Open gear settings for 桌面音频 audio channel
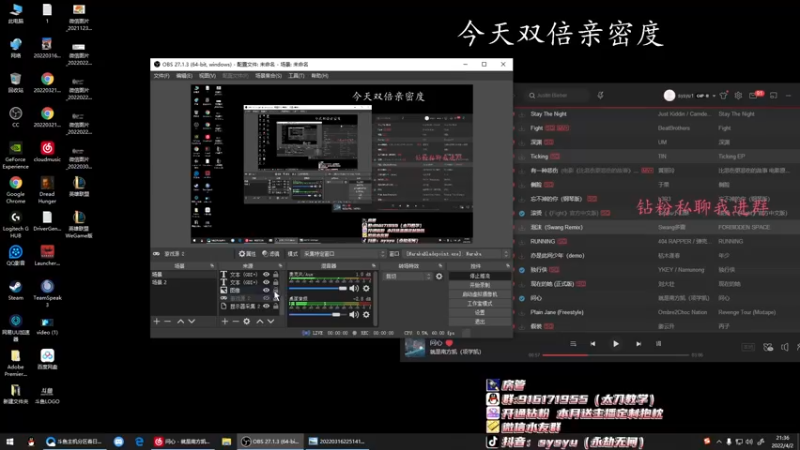This screenshot has height=450, width=800. coord(366,315)
